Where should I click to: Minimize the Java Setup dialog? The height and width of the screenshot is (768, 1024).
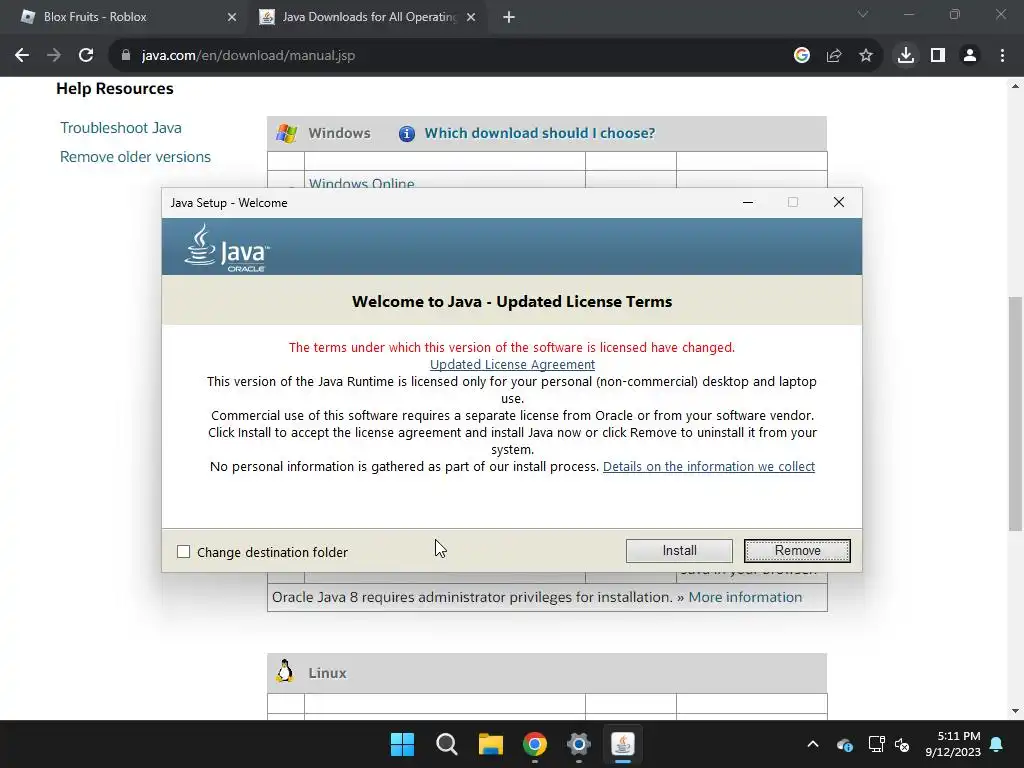coord(748,202)
